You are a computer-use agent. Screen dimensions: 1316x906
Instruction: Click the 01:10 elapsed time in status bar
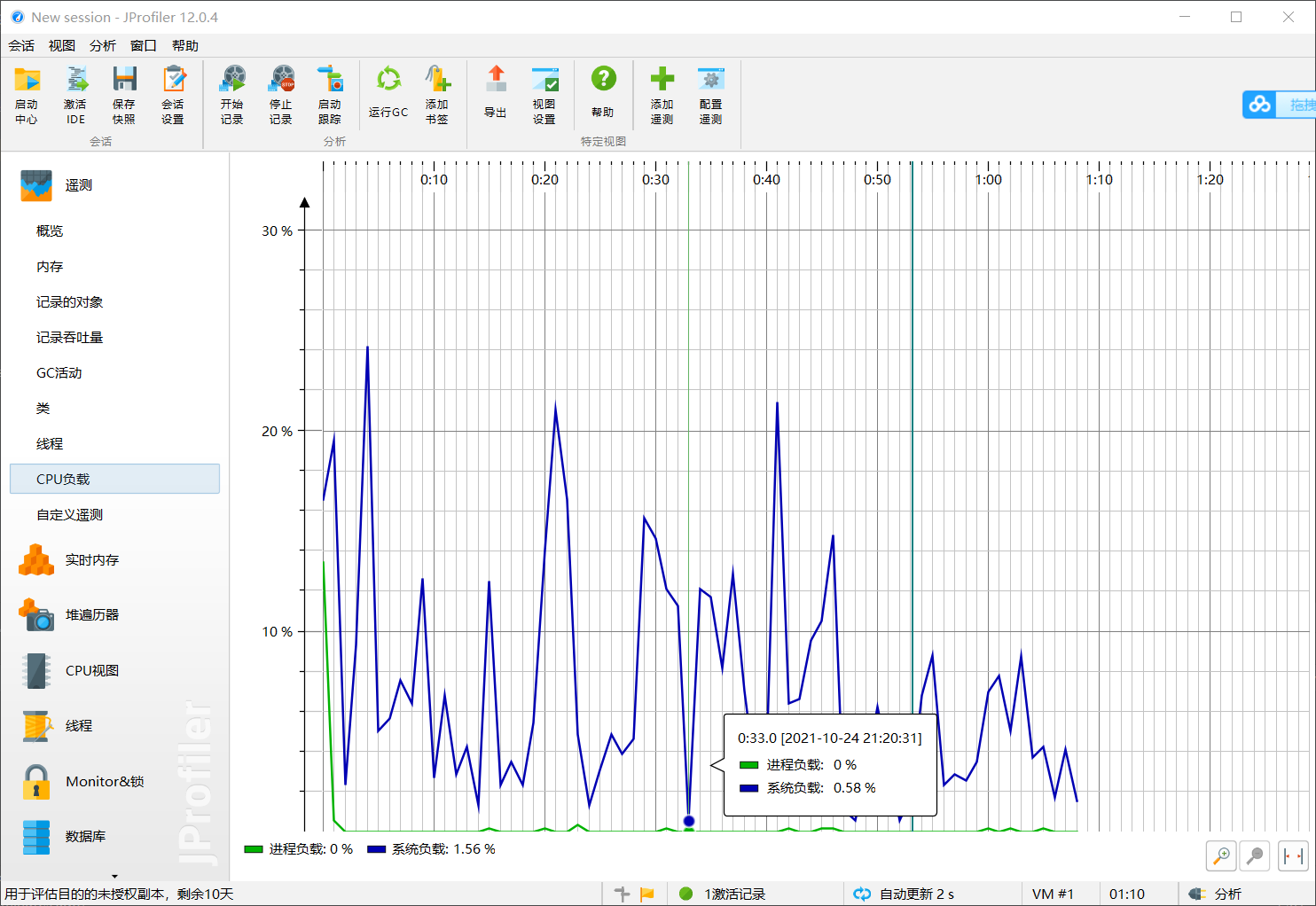[1127, 894]
